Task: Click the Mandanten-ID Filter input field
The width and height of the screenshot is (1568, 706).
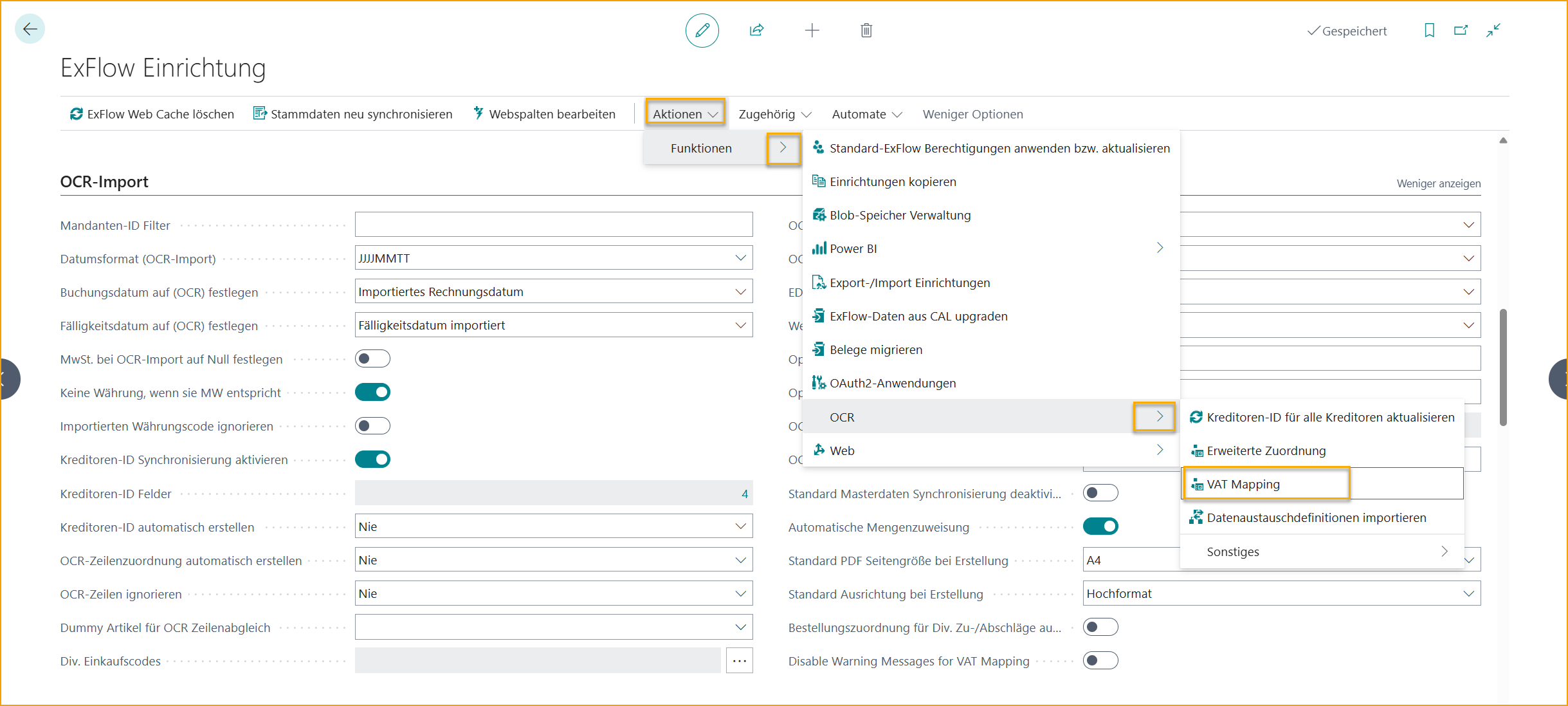Action: [x=554, y=225]
